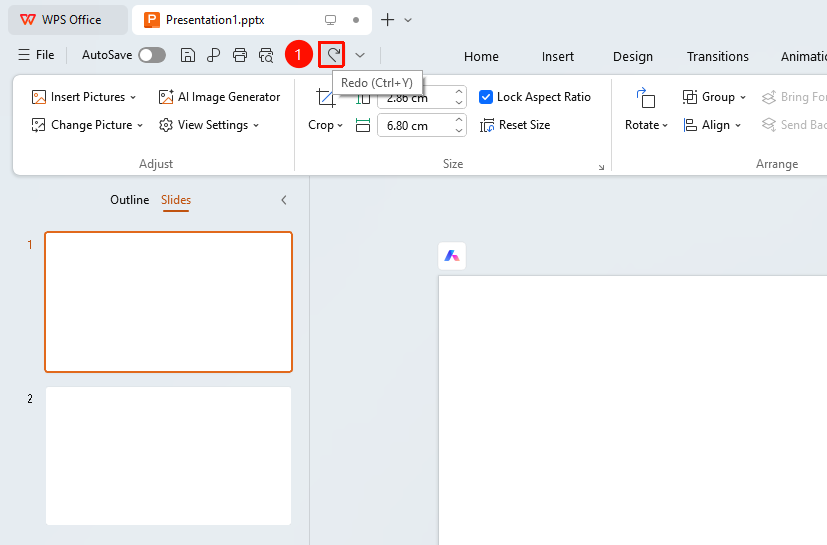Screen dimensions: 827x545
Task: Open the File menu
Action: click(x=36, y=55)
